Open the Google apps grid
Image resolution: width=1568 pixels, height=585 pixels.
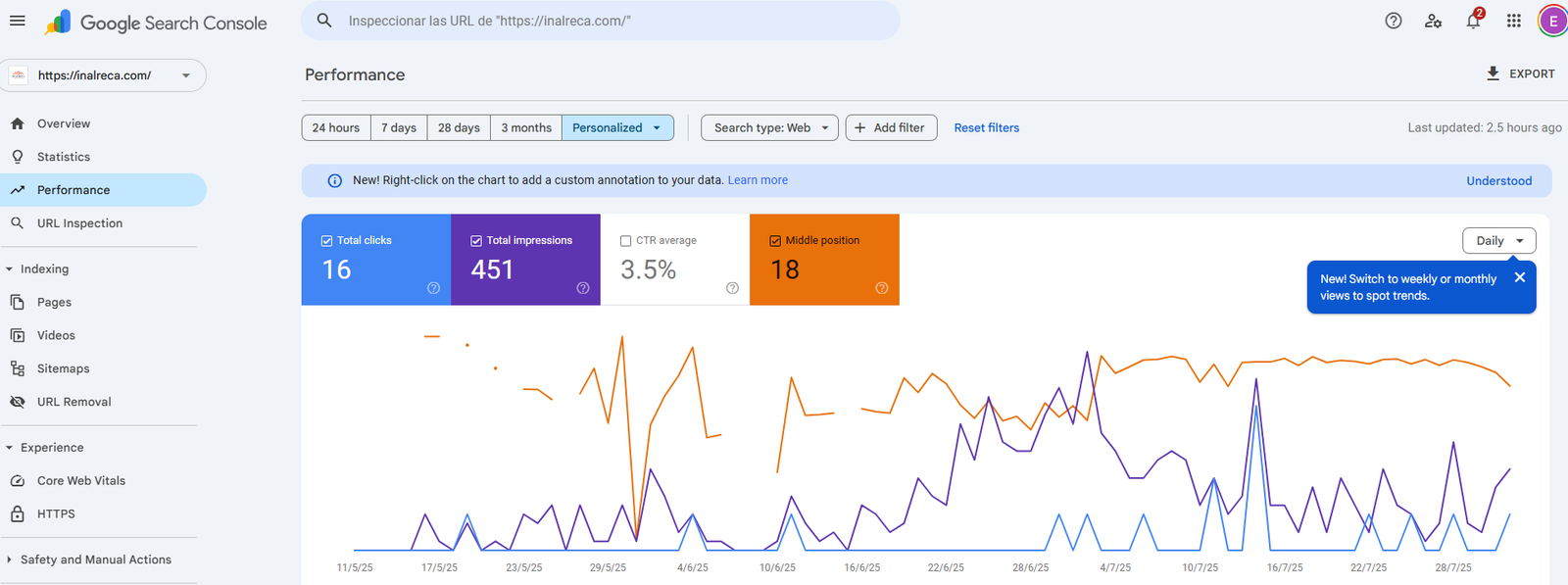1513,21
